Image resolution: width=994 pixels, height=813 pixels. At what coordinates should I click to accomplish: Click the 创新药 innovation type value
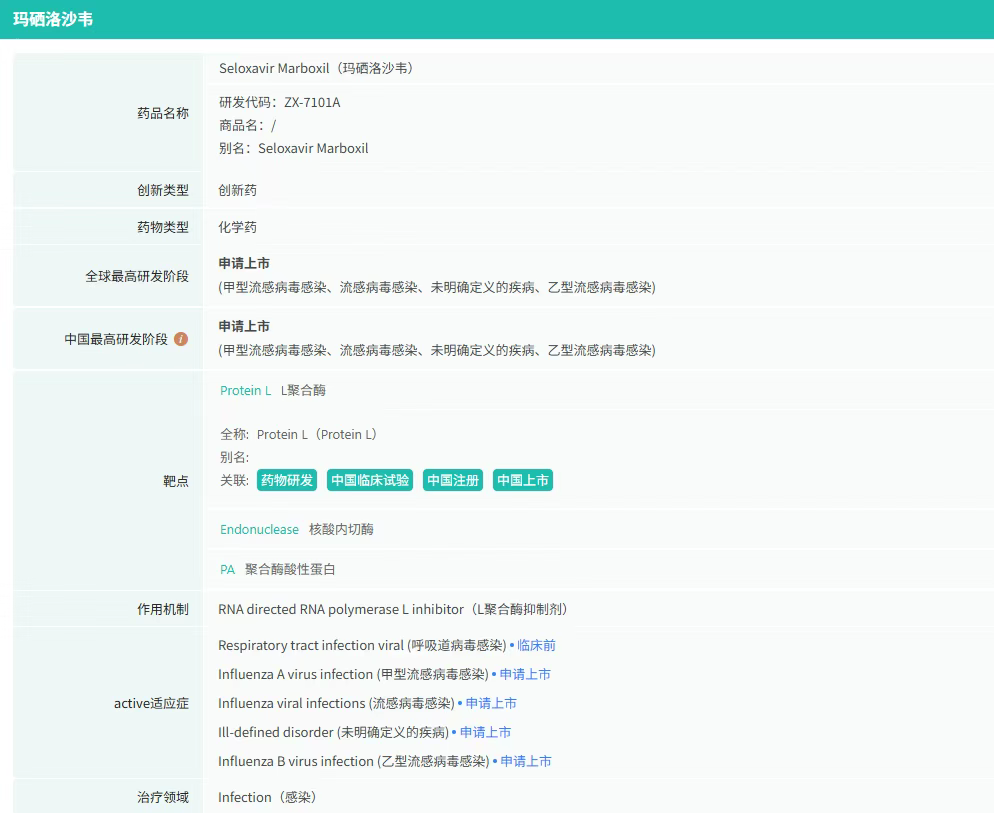[x=238, y=190]
